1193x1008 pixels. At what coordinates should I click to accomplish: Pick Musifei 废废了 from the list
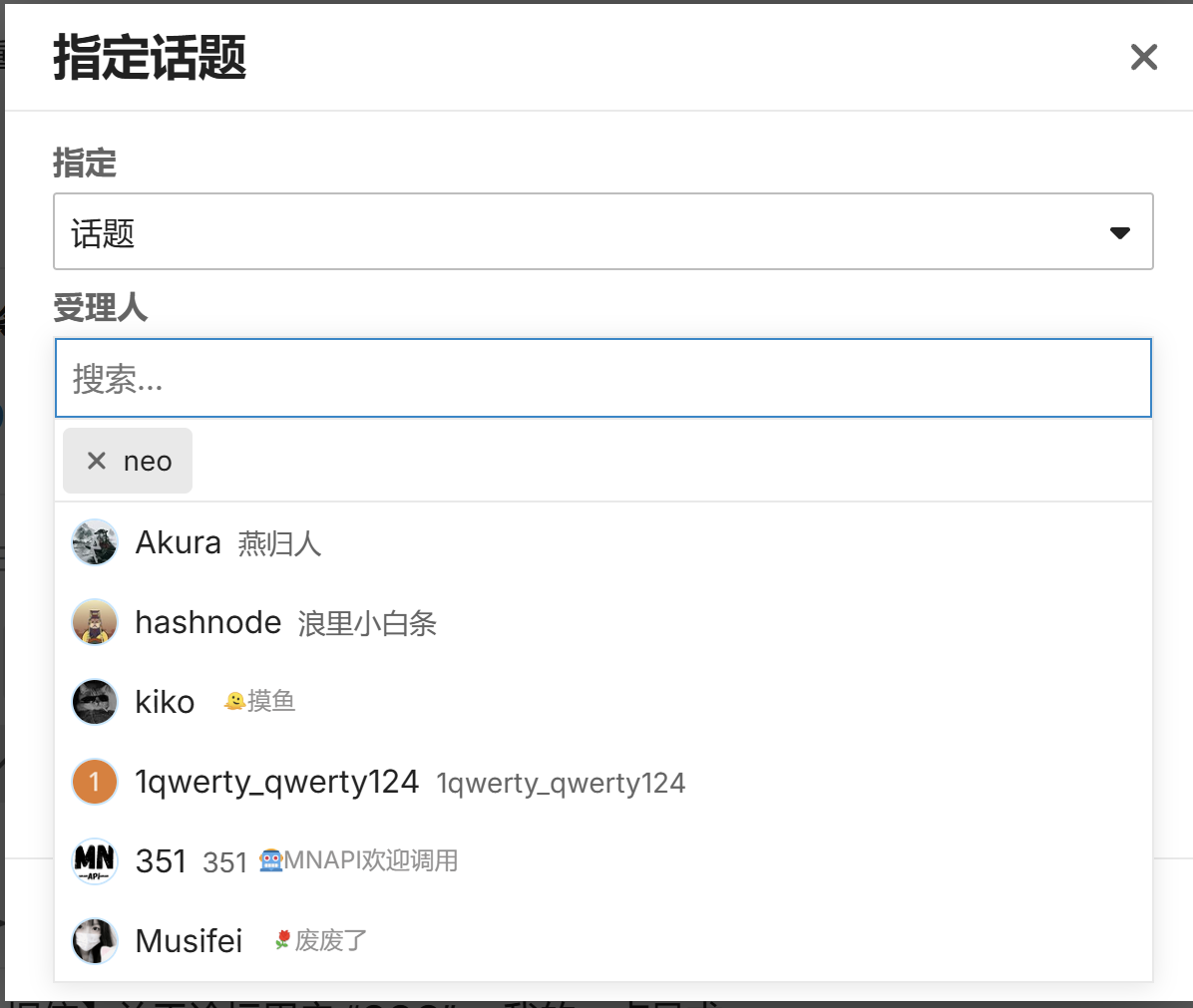pyautogui.click(x=603, y=942)
